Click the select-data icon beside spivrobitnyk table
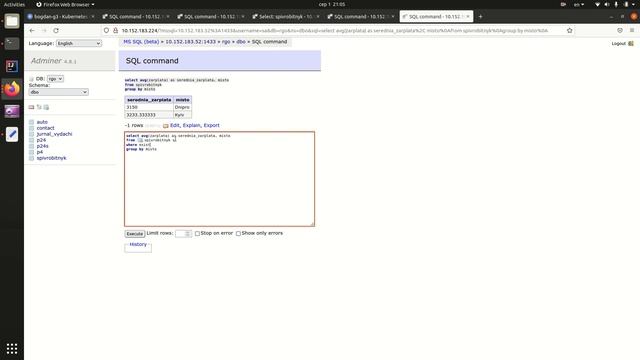The width and height of the screenshot is (640, 360). tap(31, 158)
